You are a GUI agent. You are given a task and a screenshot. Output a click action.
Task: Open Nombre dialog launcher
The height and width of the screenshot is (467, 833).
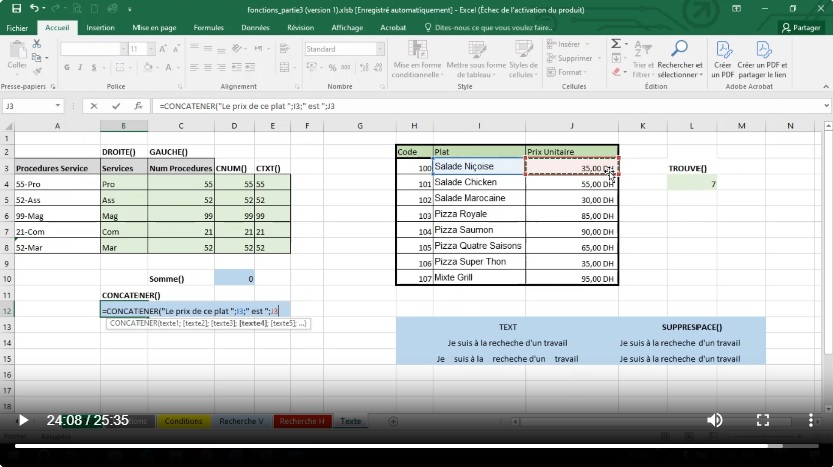[x=382, y=87]
